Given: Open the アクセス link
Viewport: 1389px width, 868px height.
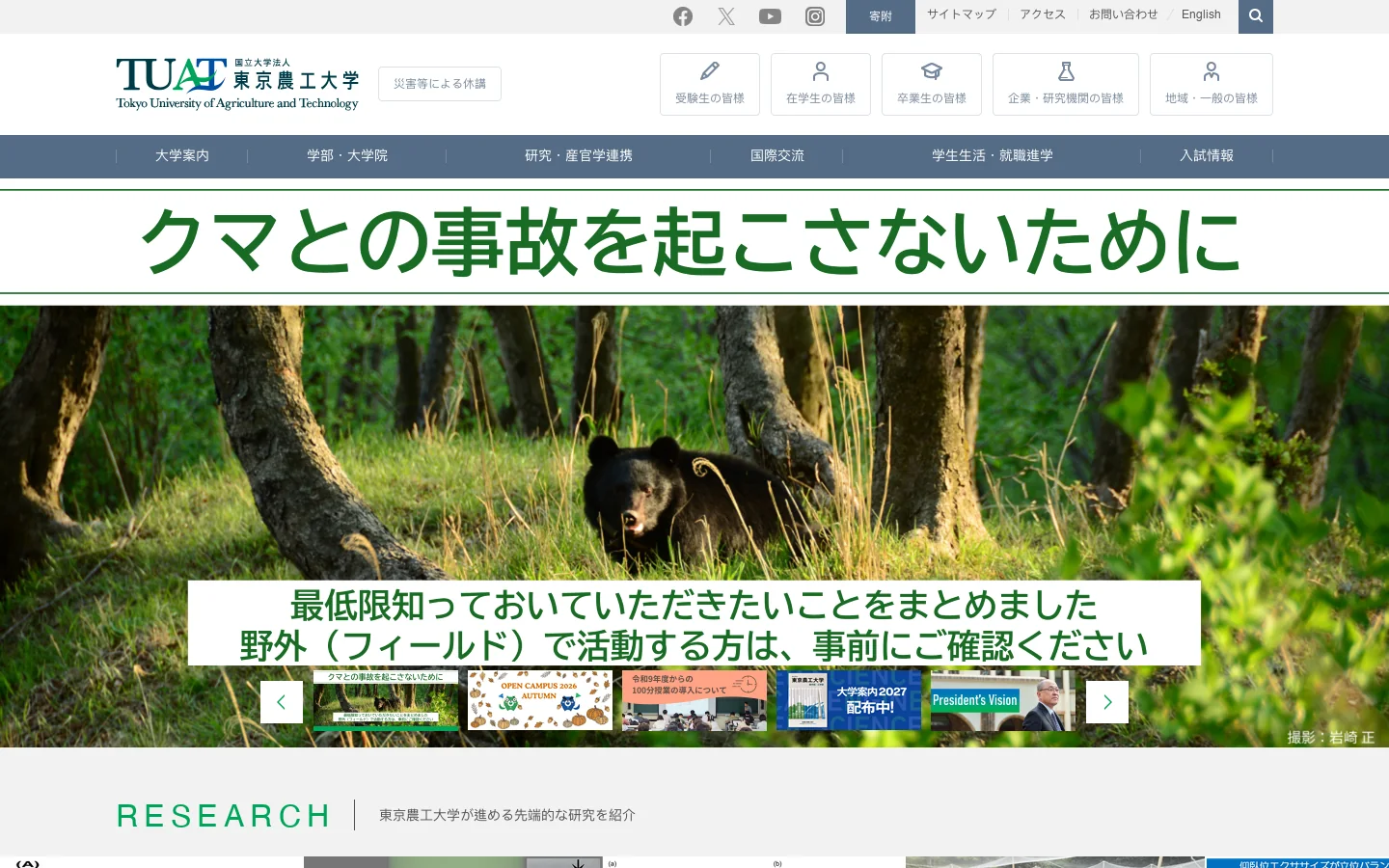Looking at the screenshot, I should 1043,14.
